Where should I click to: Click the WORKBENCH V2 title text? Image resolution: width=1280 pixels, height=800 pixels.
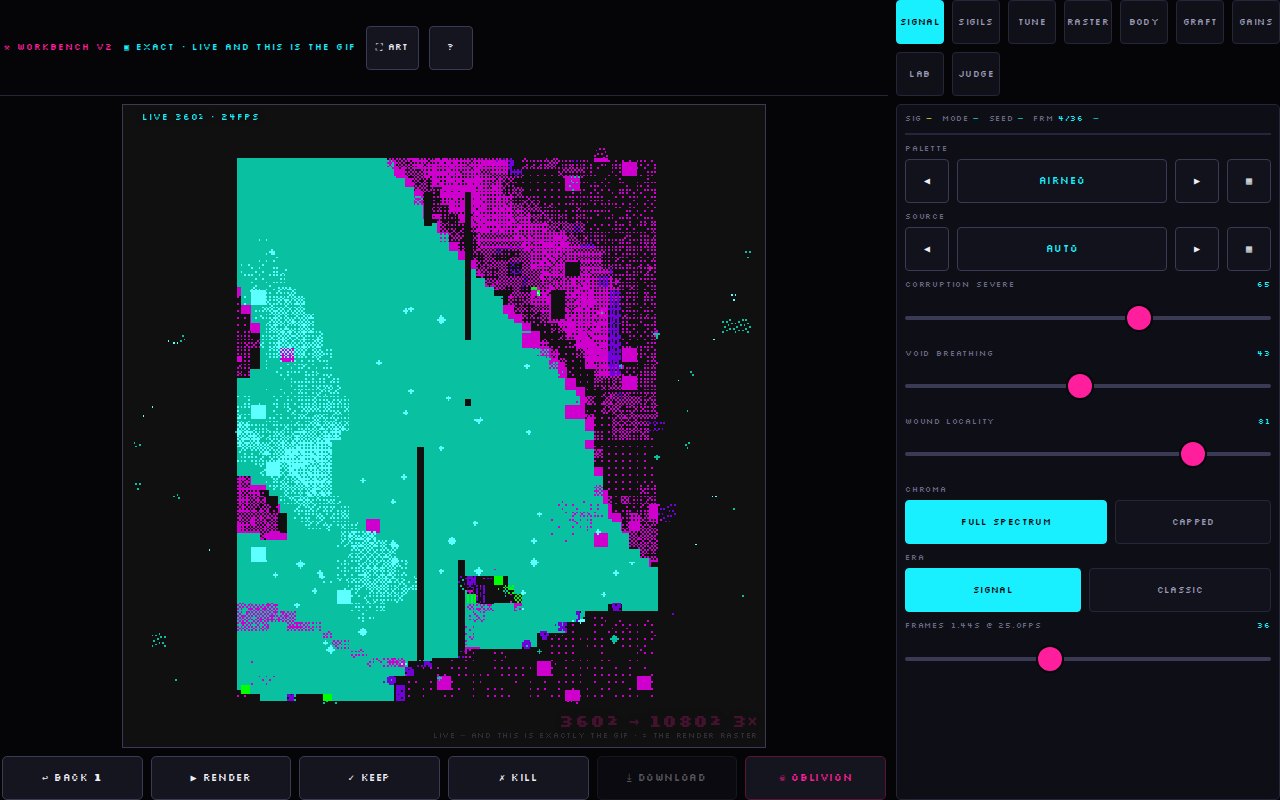pos(59,48)
